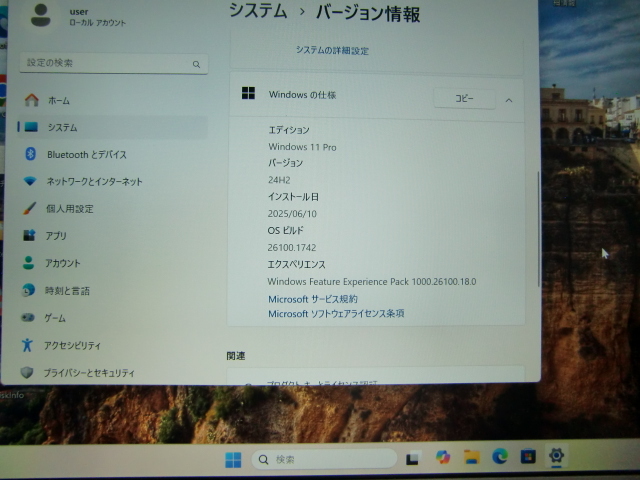Click the Accounts person icon in sidebar
640x480 pixels.
(x=28, y=262)
